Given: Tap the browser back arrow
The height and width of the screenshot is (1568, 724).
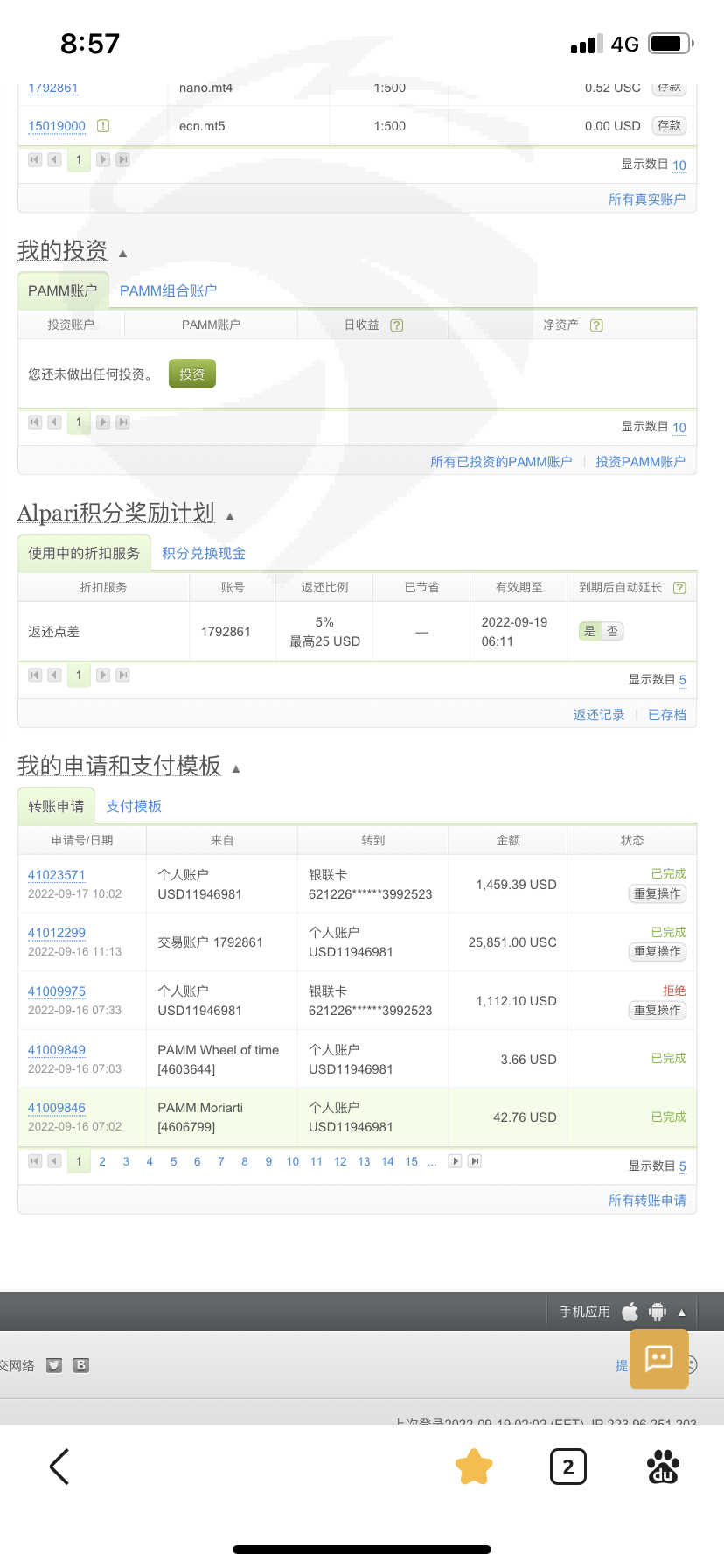Looking at the screenshot, I should point(59,1467).
